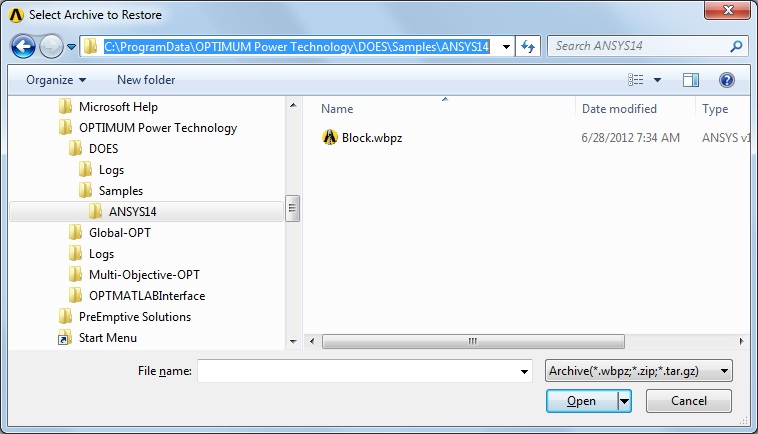Open recent locations dropdown beside Forward arrow
The height and width of the screenshot is (434, 758).
point(71,47)
